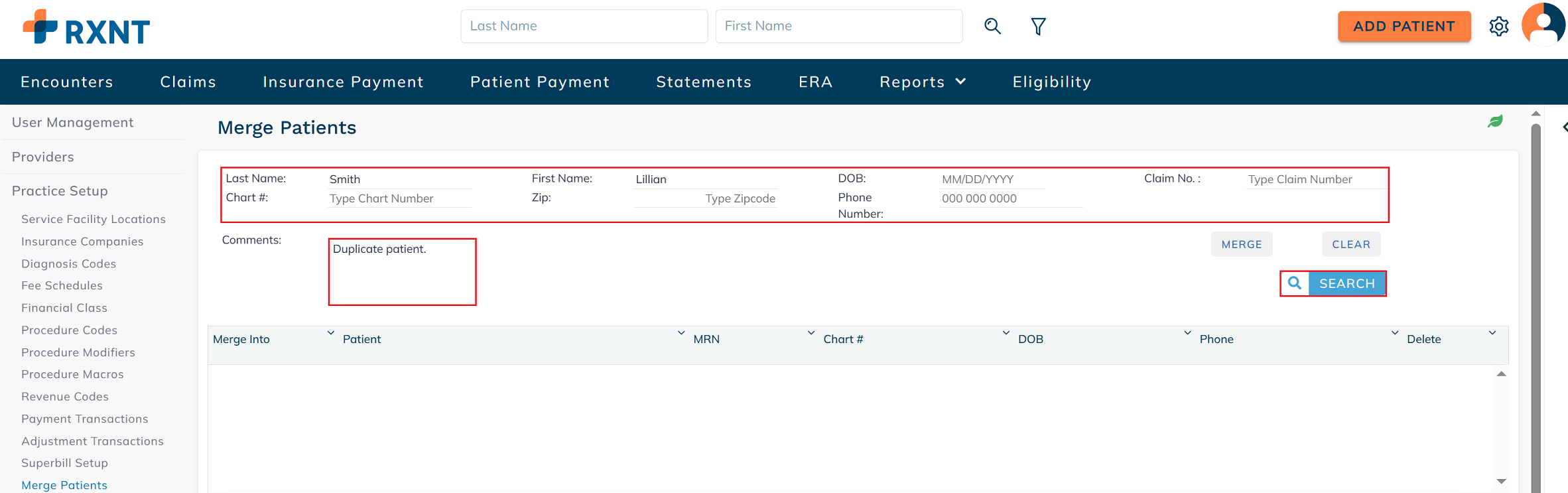Open the Merge Into column menu
The width and height of the screenshot is (1568, 493).
tap(330, 333)
